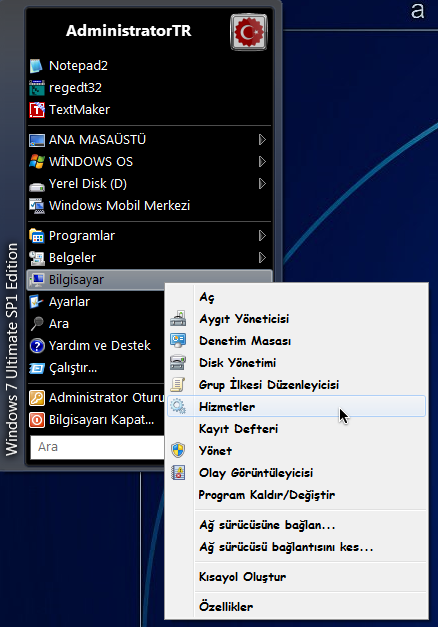Choose Aç from the context menu

296,297
